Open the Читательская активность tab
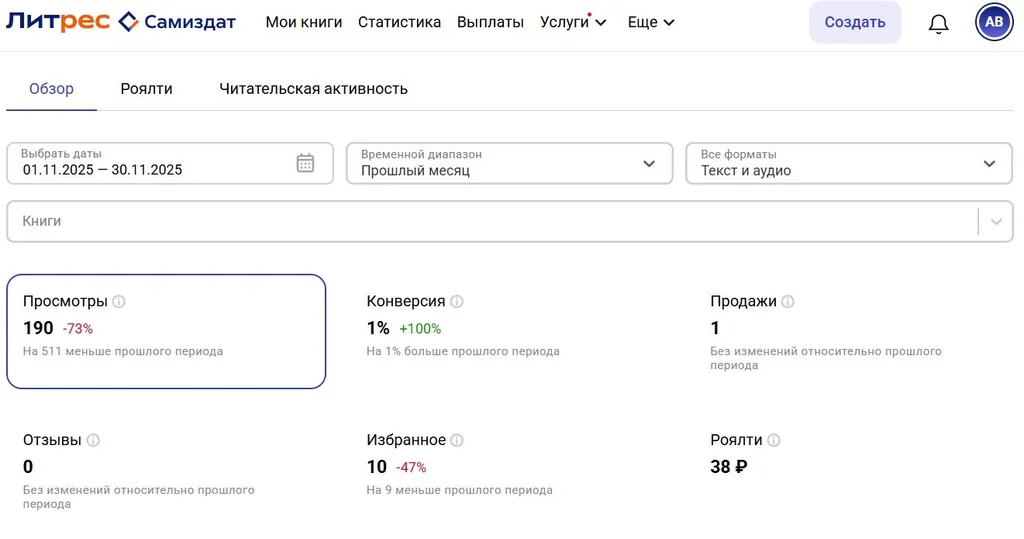 (x=313, y=89)
